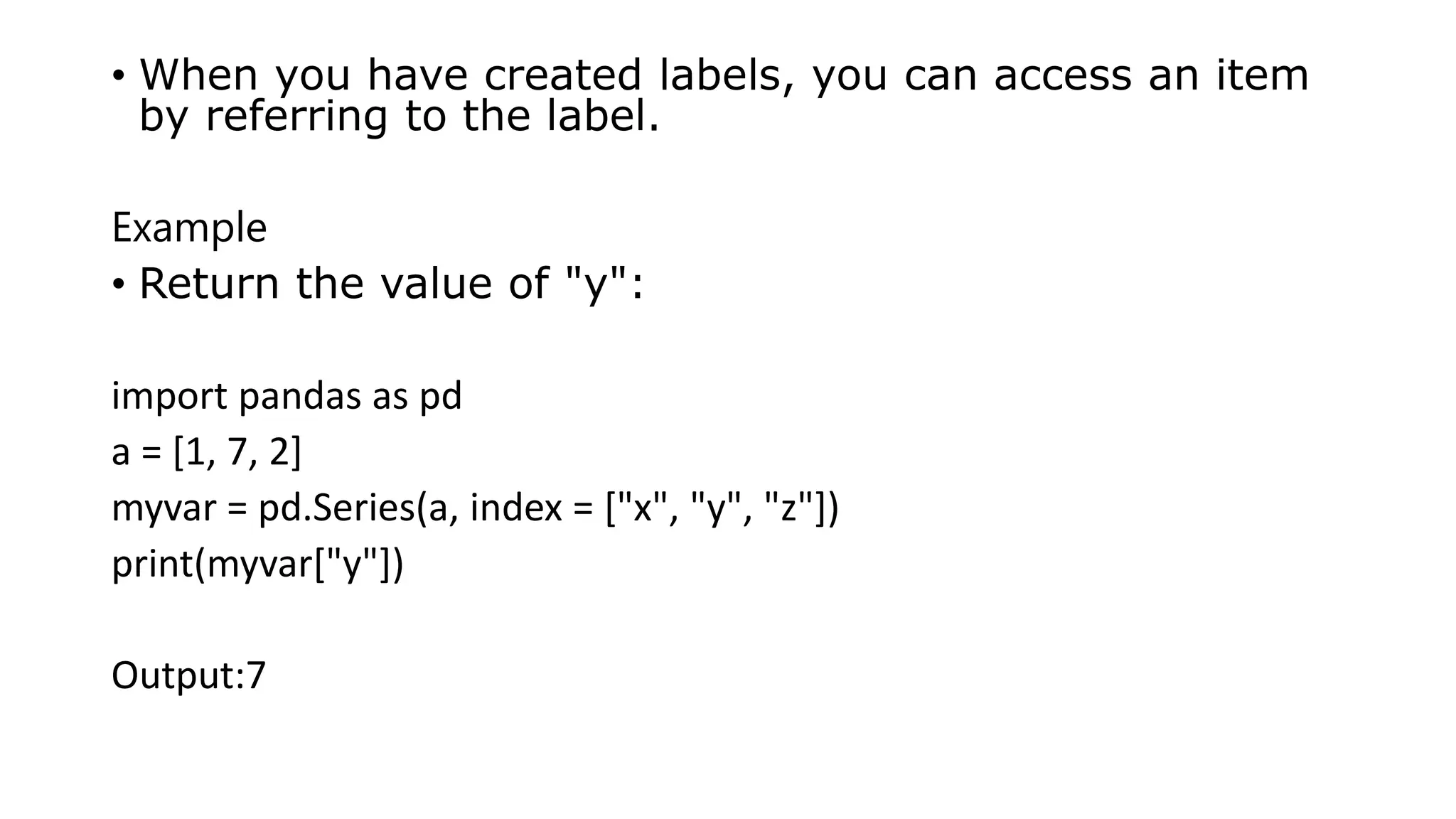Click the word "index" in Series call
This screenshot has width=1456, height=819.
(516, 508)
